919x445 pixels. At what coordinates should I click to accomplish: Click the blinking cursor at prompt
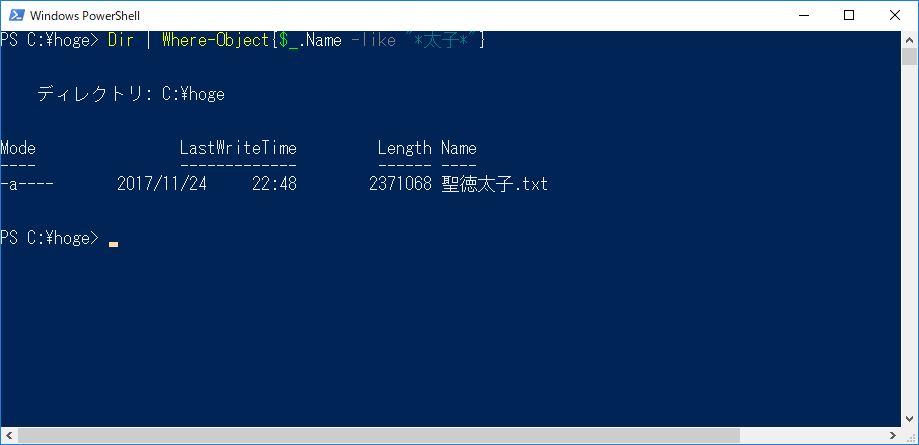113,244
